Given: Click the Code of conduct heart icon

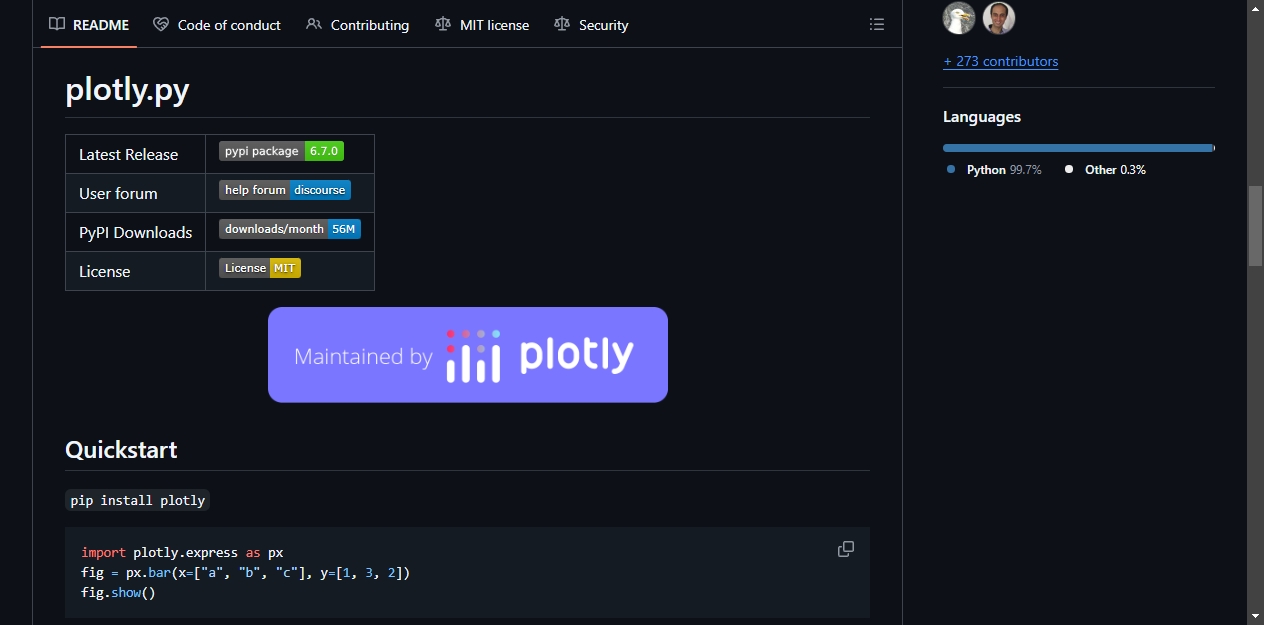Looking at the screenshot, I should point(161,25).
